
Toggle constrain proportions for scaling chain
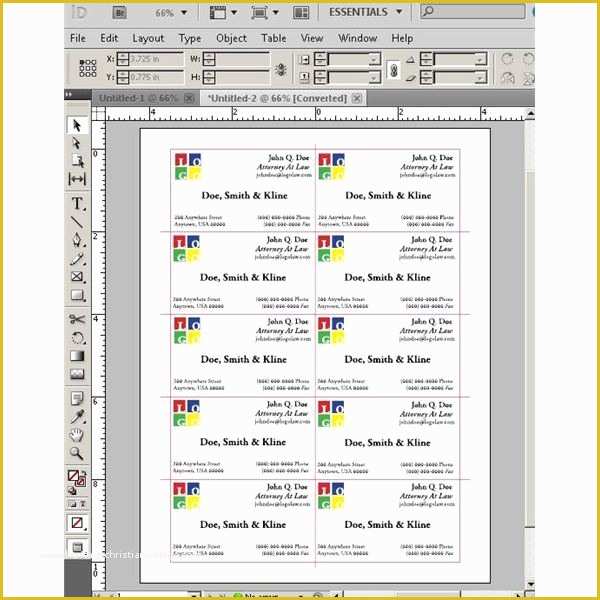point(394,70)
